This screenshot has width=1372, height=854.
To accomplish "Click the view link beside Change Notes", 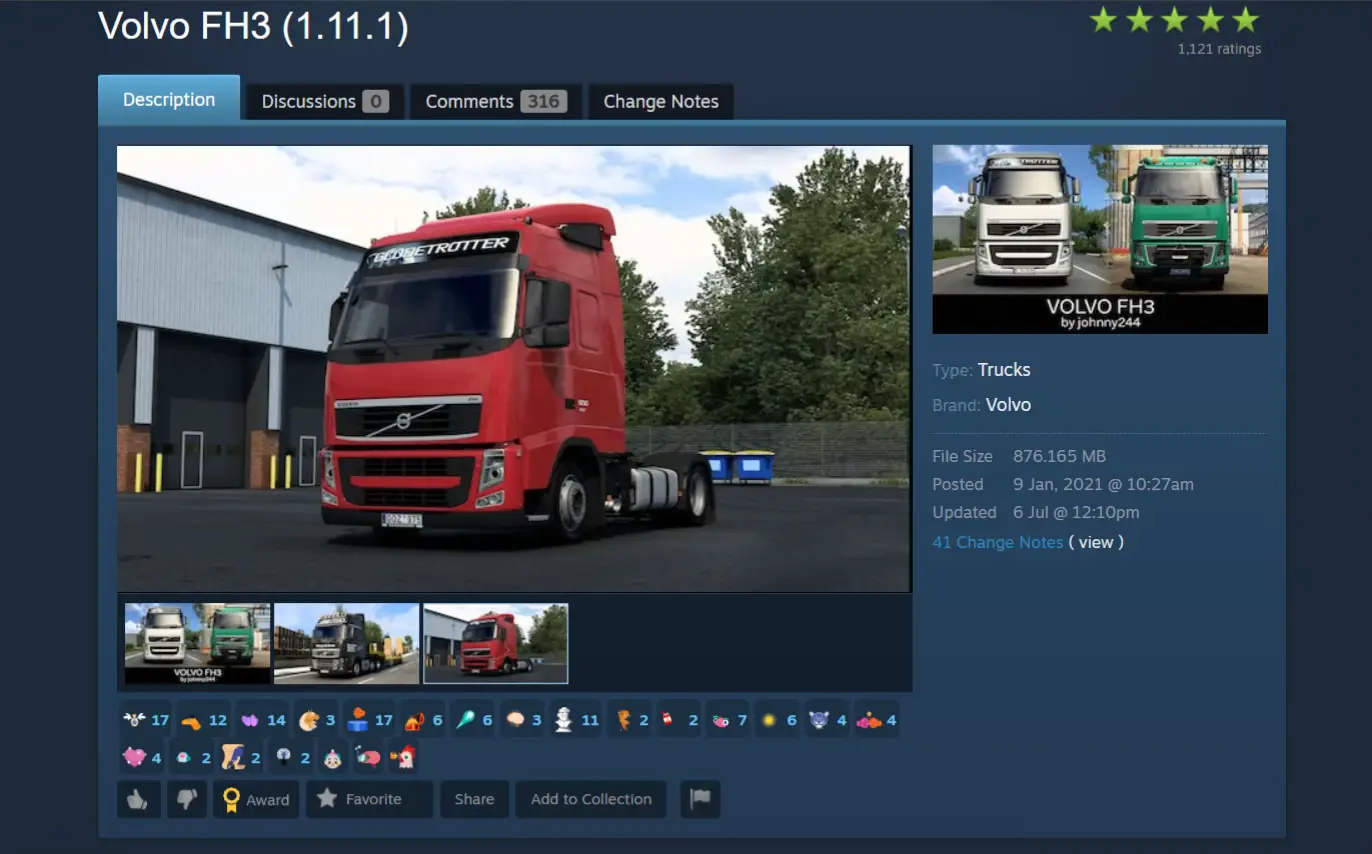I will click(x=1096, y=542).
